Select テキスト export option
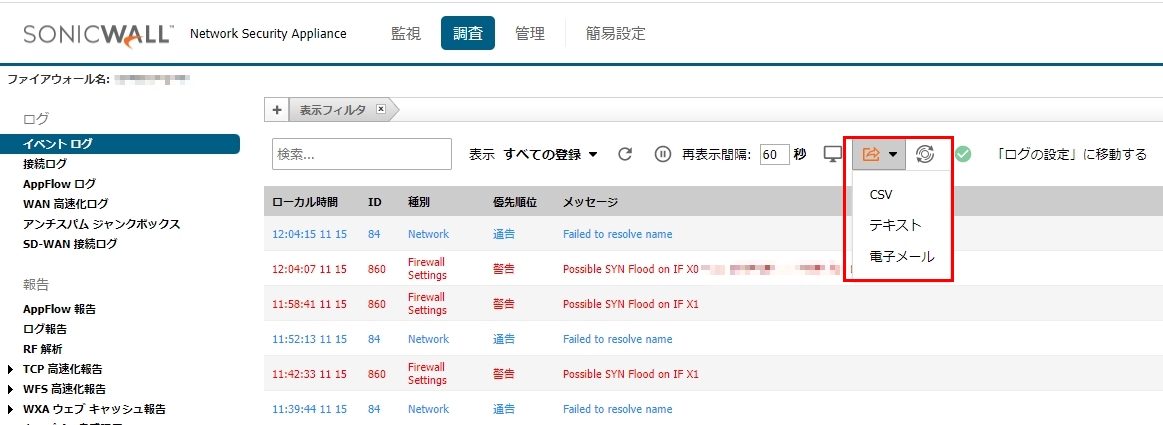Viewport: 1163px width, 425px height. [x=895, y=225]
